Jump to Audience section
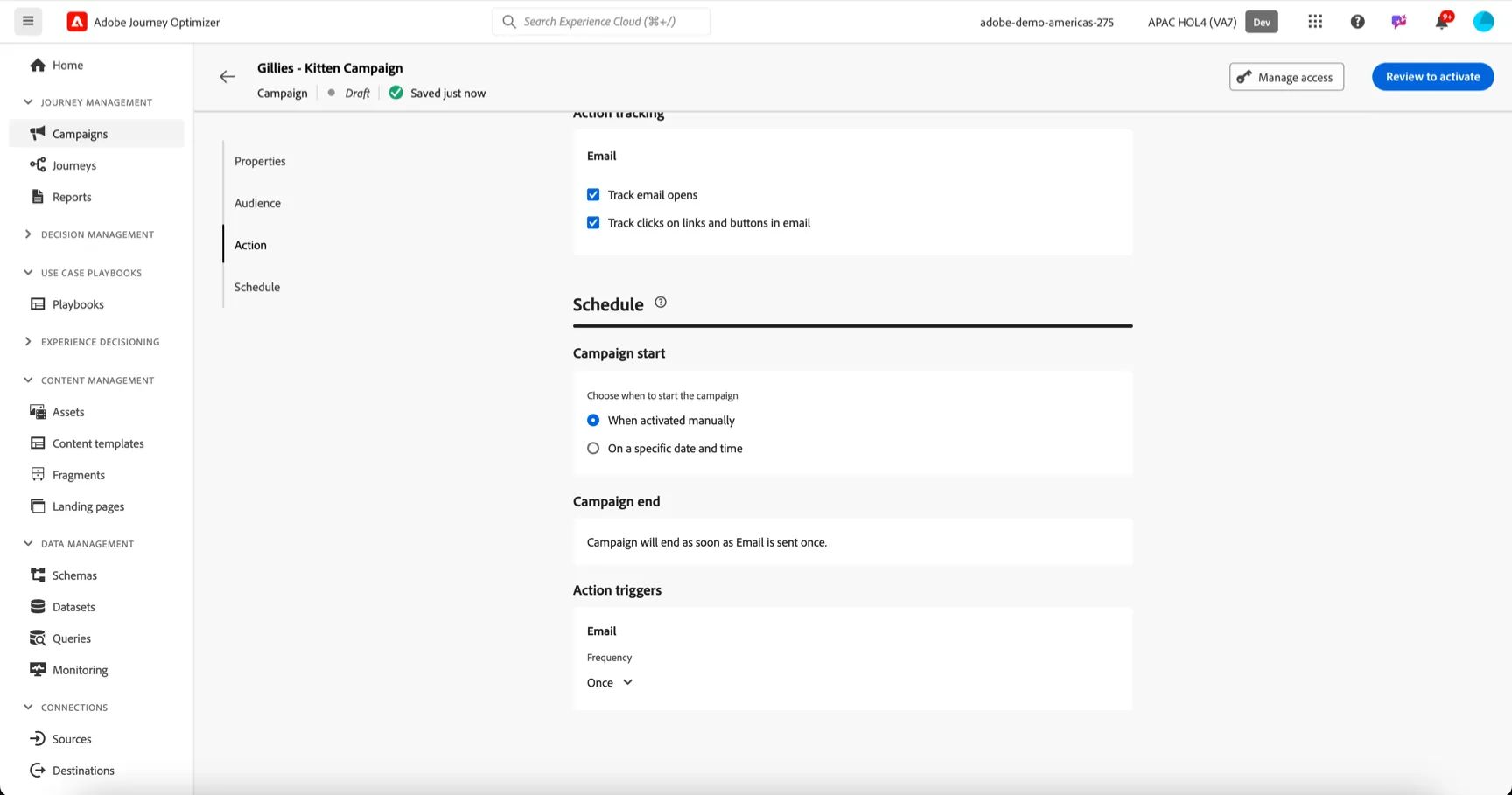The image size is (1512, 795). pos(257,203)
